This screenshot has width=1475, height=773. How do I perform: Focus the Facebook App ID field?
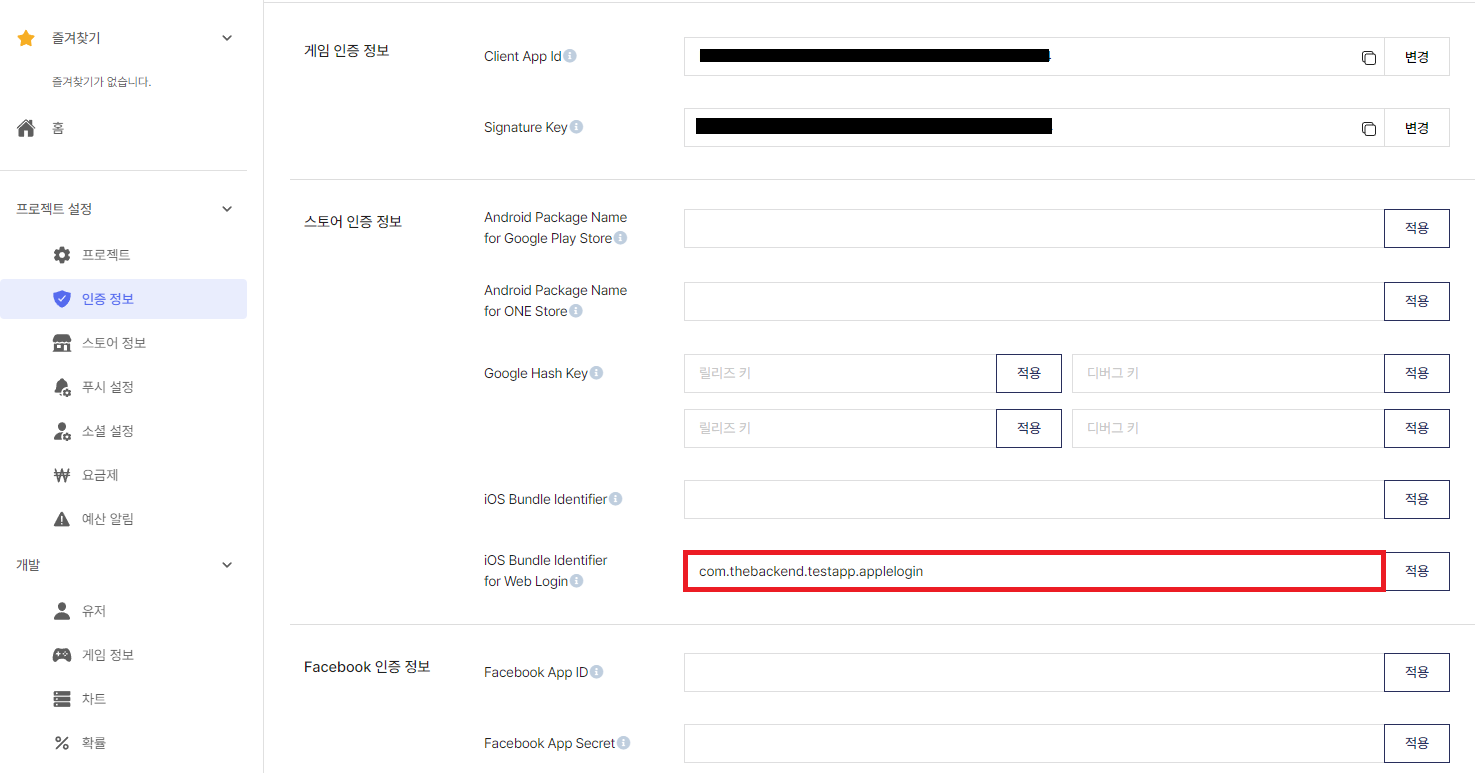click(x=1034, y=672)
